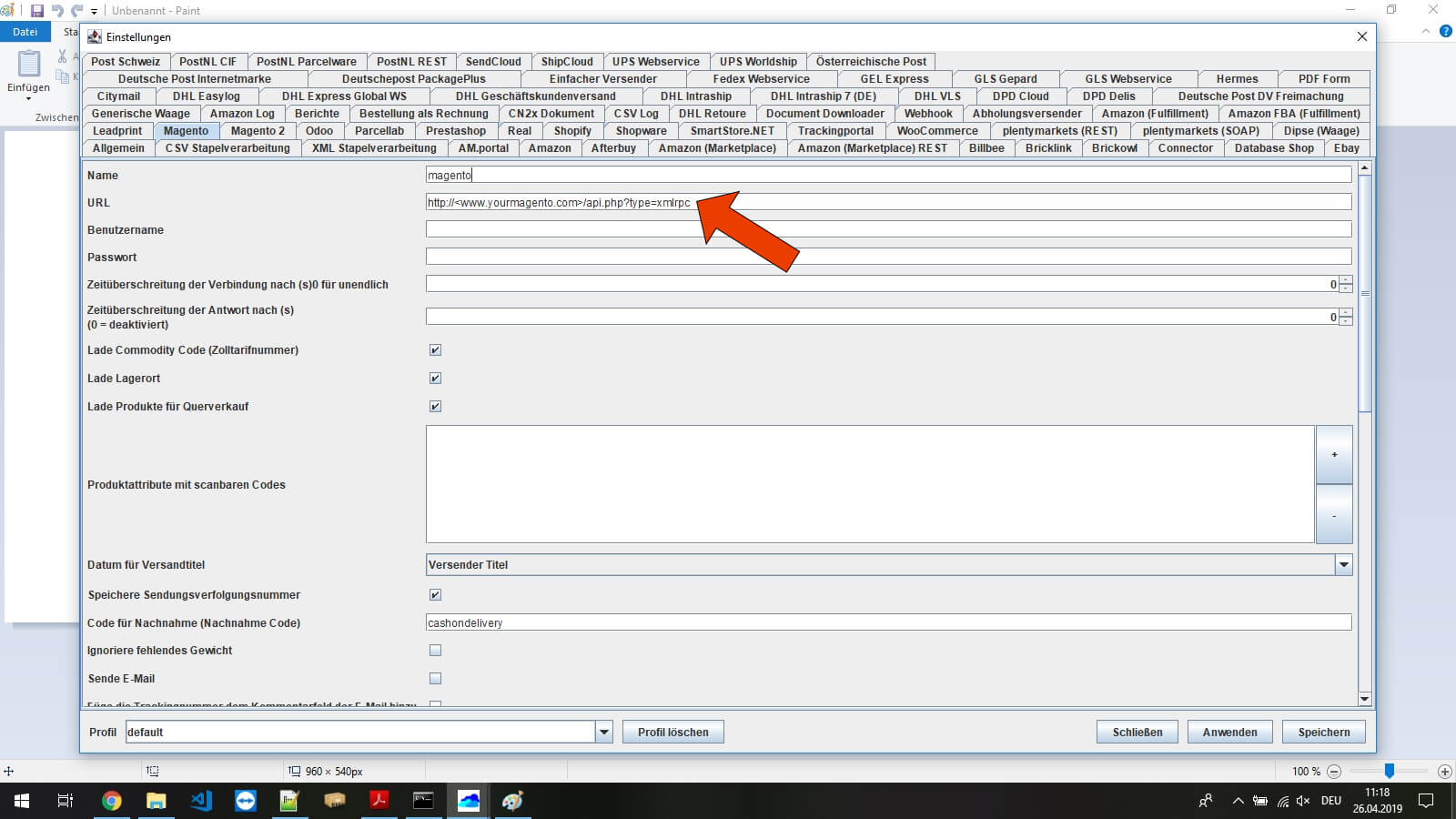
Task: Click the settings scrollbar down arrow
Action: point(1364,699)
